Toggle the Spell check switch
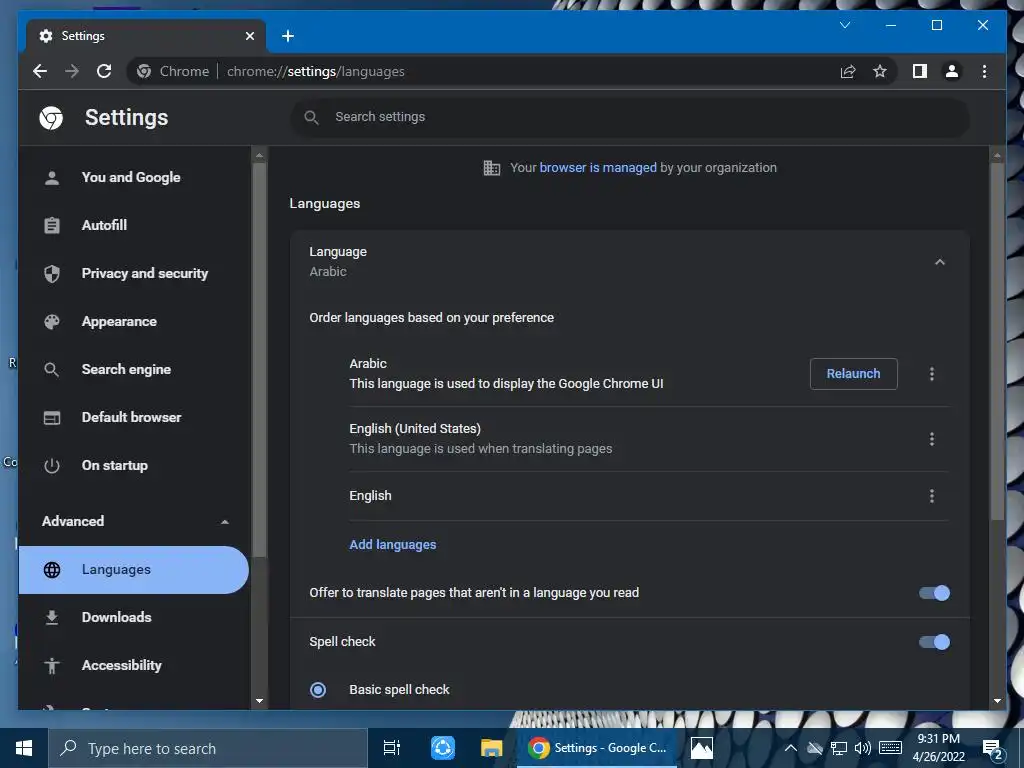The image size is (1024, 768). pos(934,642)
